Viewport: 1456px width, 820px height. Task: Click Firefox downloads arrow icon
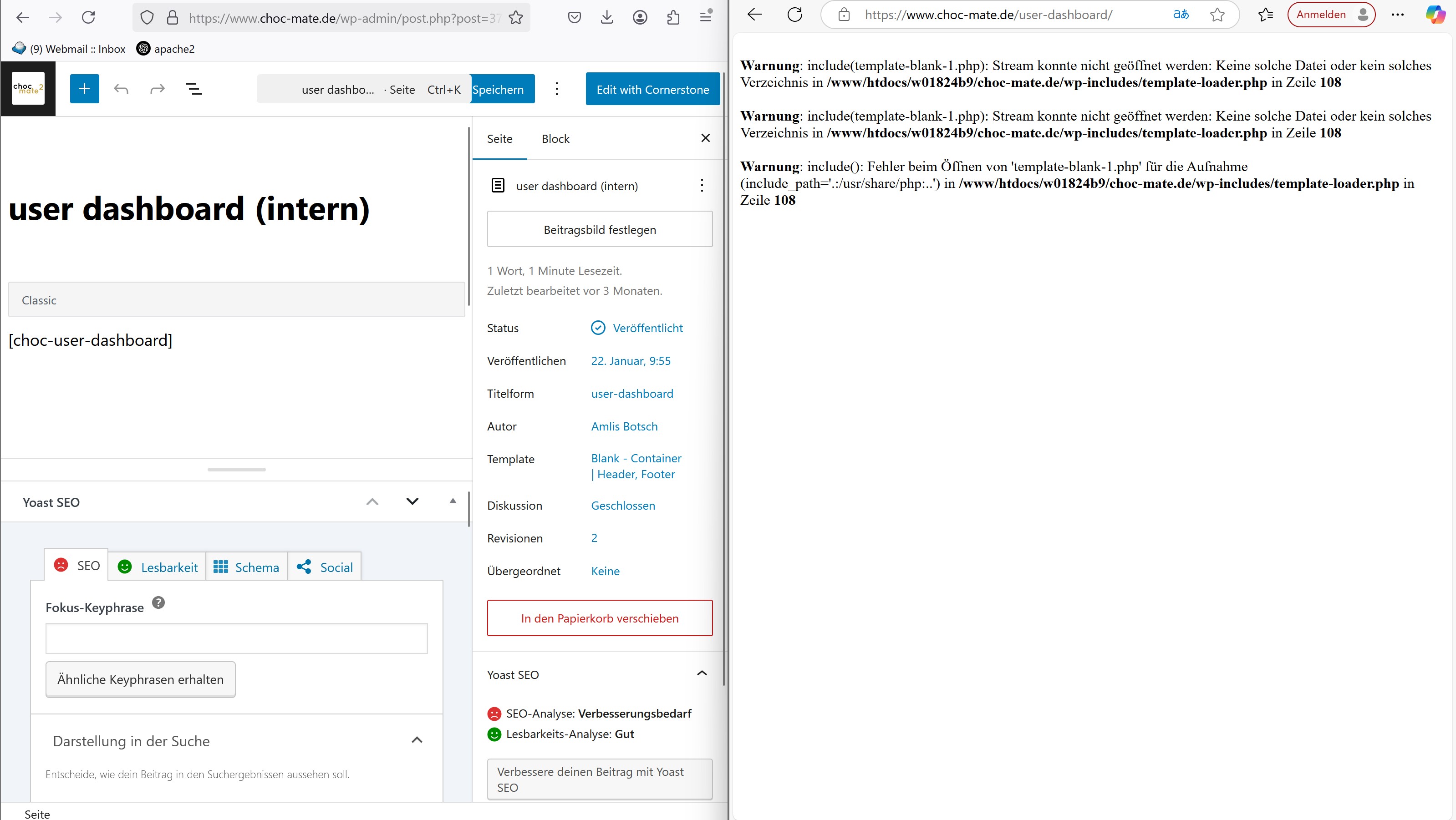[606, 17]
